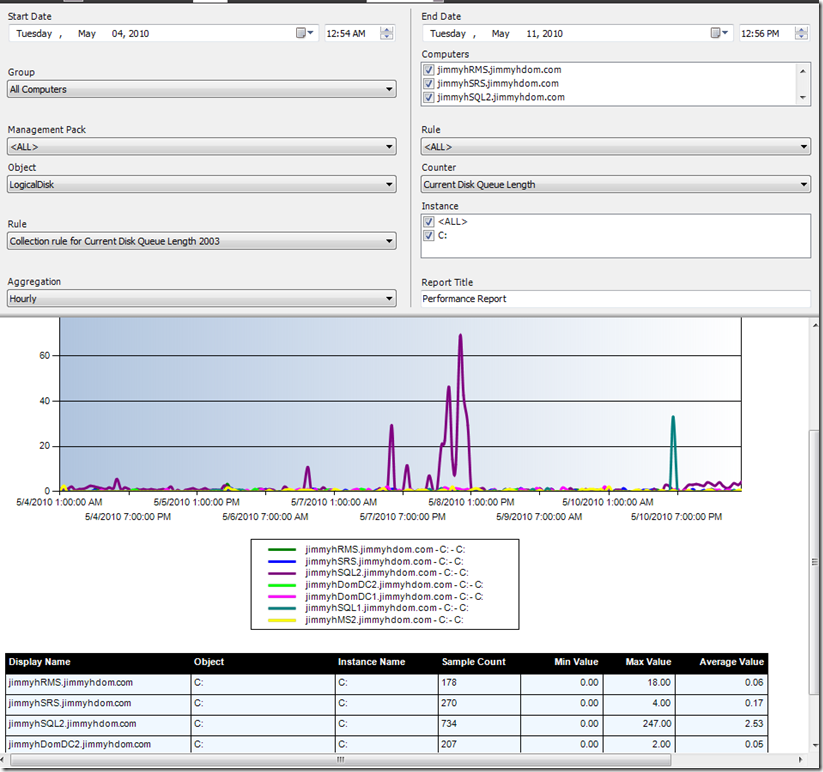
Task: Decrease end time with the down spinner
Action: pos(801,37)
